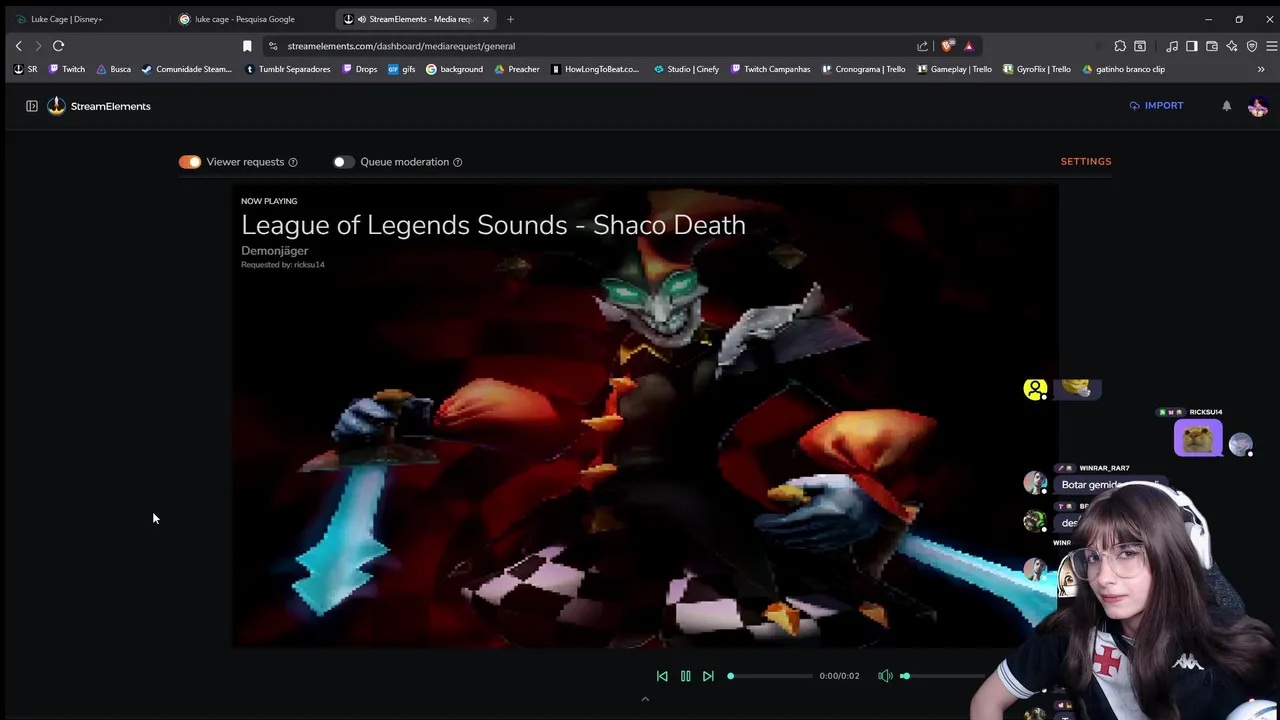
Task: Mute the media player volume icon
Action: [885, 676]
